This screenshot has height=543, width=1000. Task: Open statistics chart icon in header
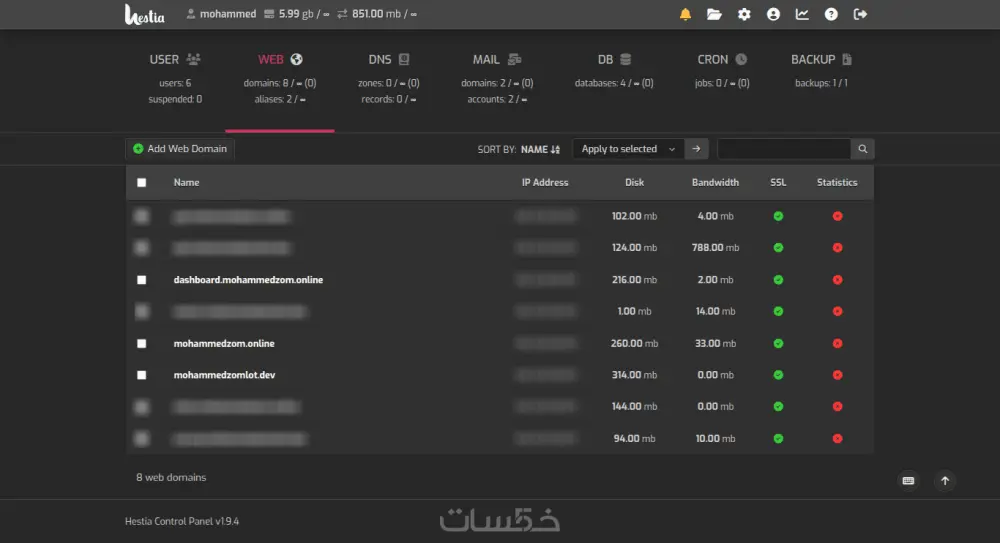(802, 14)
